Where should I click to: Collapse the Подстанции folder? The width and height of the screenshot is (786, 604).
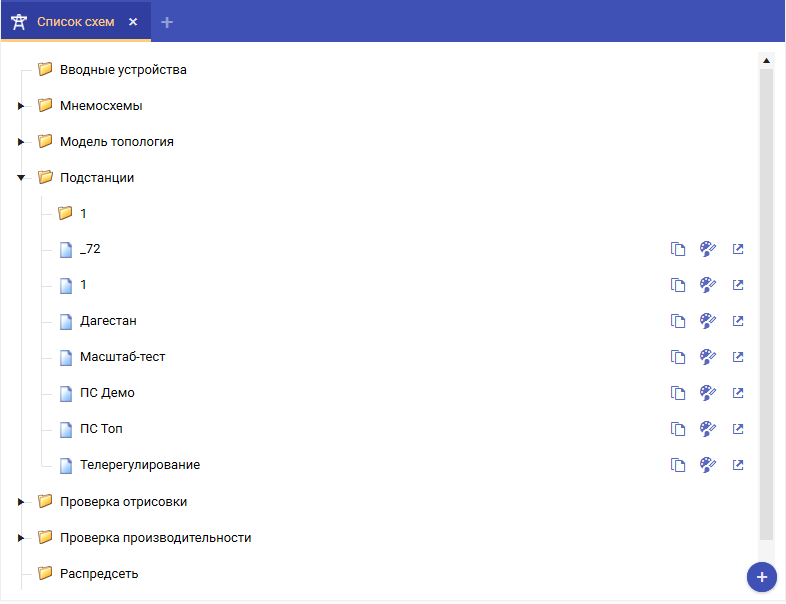tap(20, 178)
